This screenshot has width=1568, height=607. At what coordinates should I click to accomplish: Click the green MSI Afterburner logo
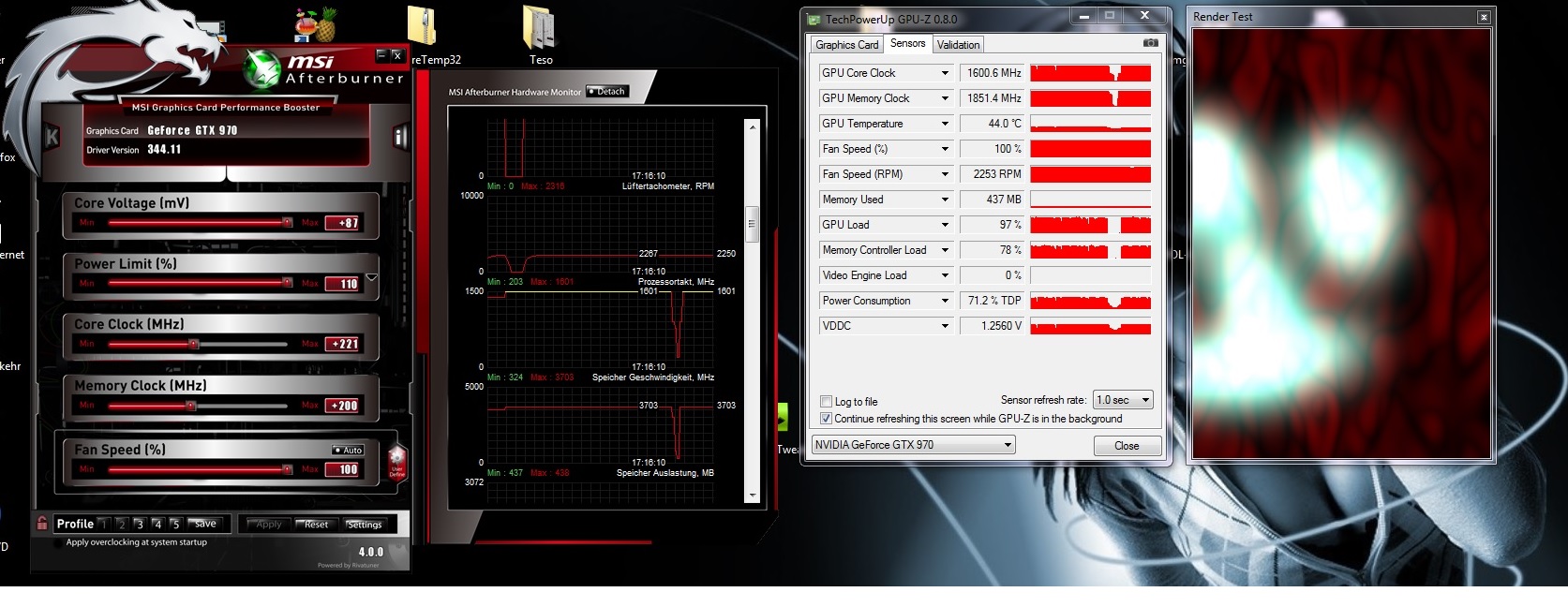click(x=262, y=67)
